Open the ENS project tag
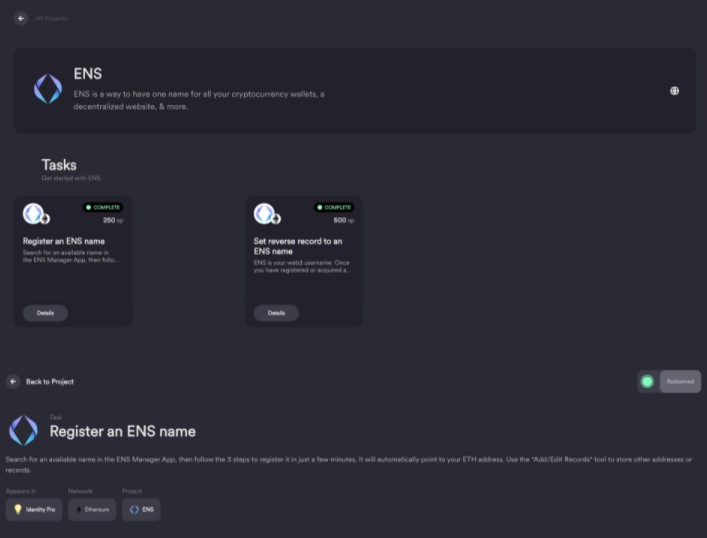 (x=141, y=510)
